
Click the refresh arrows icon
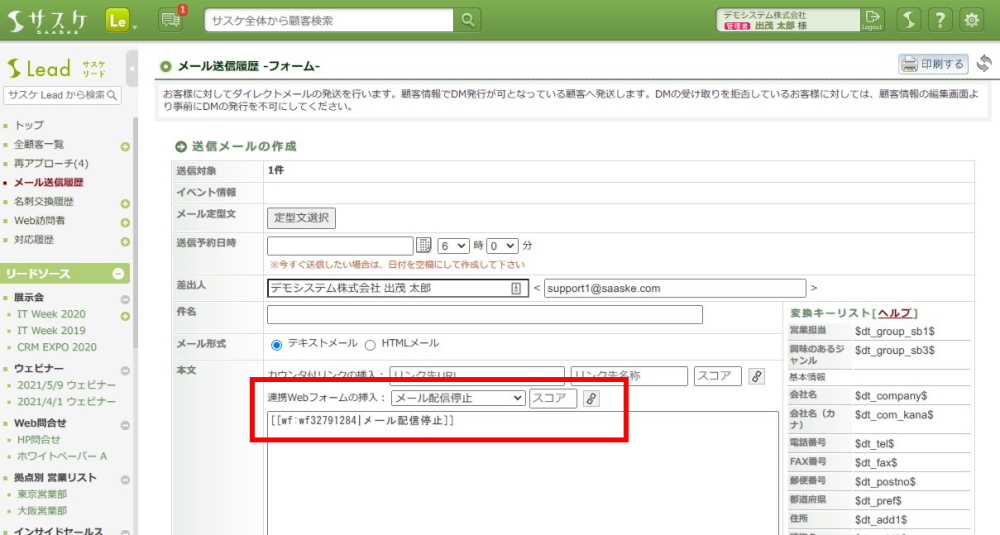[x=984, y=64]
